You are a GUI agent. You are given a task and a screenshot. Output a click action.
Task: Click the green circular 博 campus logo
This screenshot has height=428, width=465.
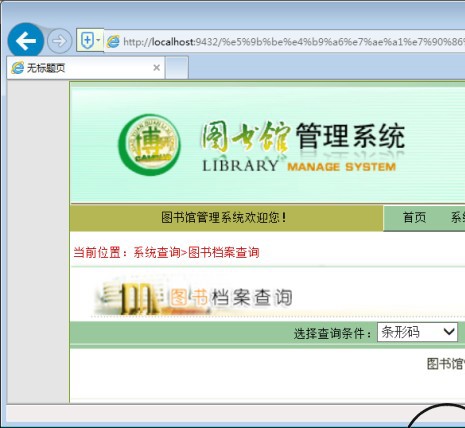(x=150, y=145)
